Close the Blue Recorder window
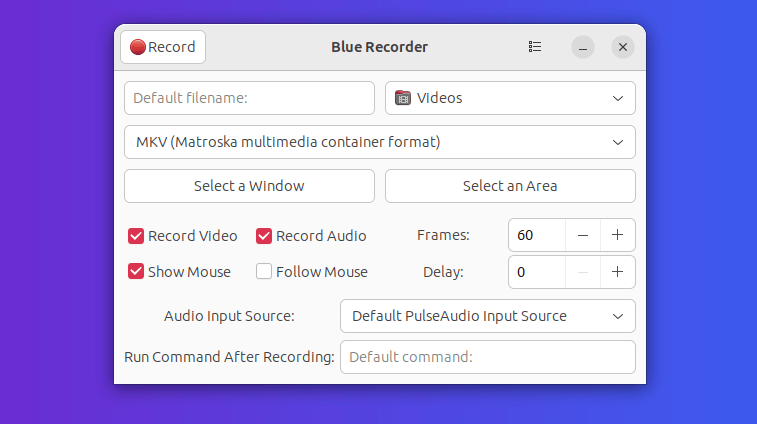The height and width of the screenshot is (424, 757). click(x=623, y=47)
